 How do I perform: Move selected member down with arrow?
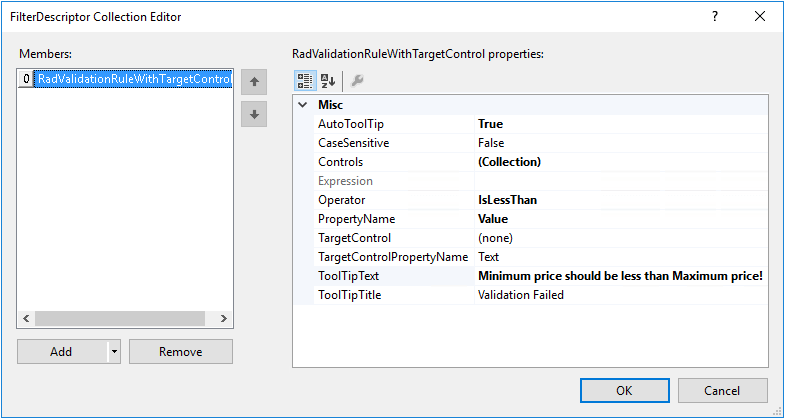(254, 114)
